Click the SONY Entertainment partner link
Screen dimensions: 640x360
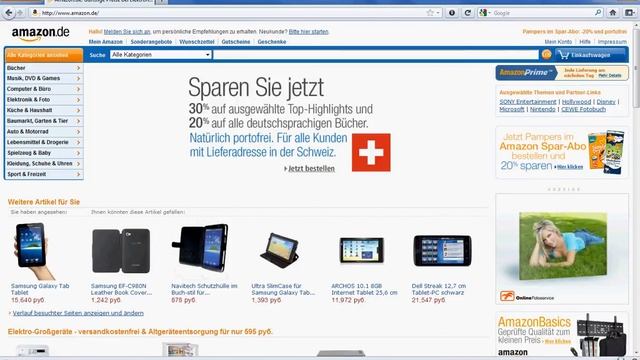click(528, 102)
